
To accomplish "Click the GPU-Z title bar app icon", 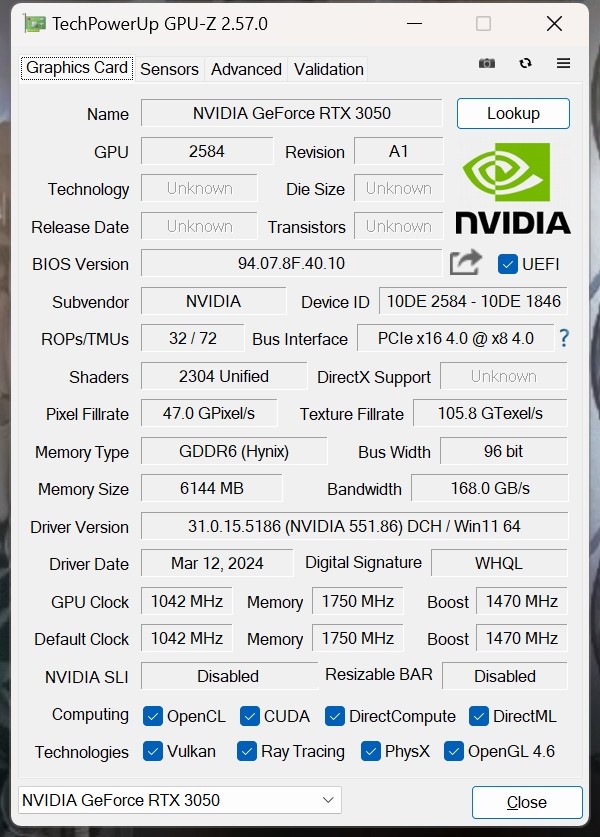I will pyautogui.click(x=34, y=24).
